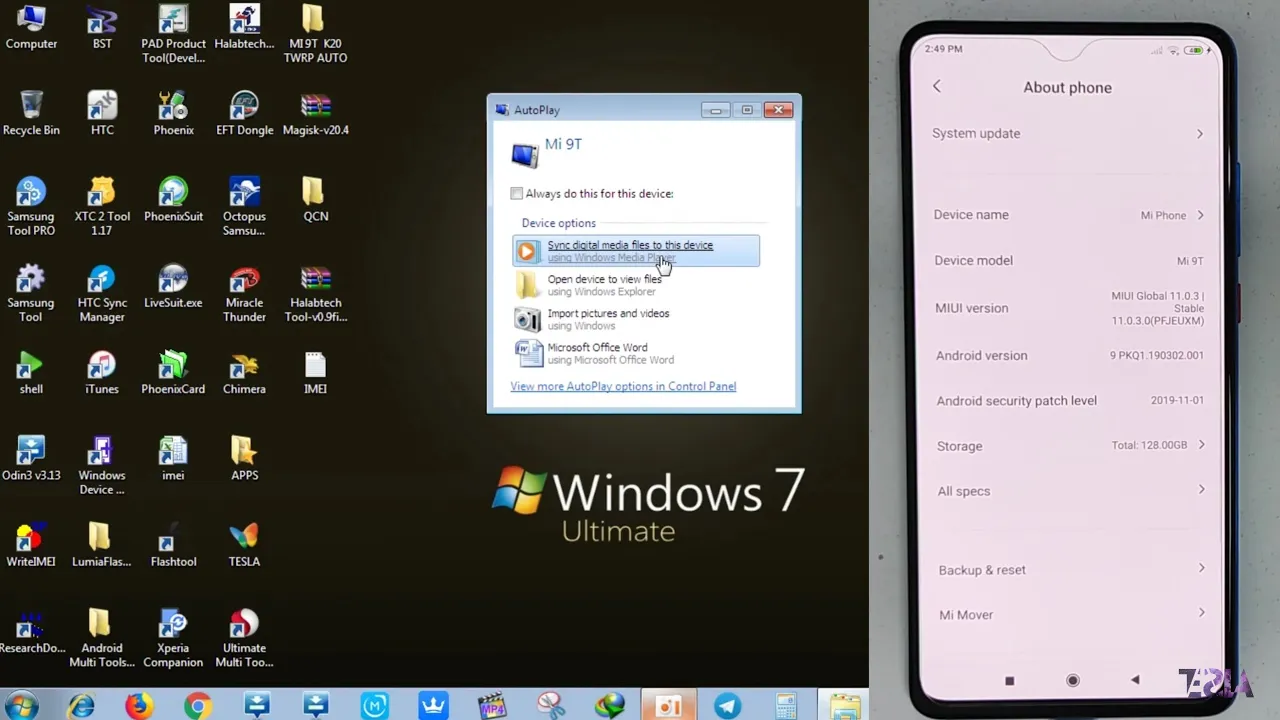
Task: Choose Import pictures and videos option
Action: tap(636, 319)
